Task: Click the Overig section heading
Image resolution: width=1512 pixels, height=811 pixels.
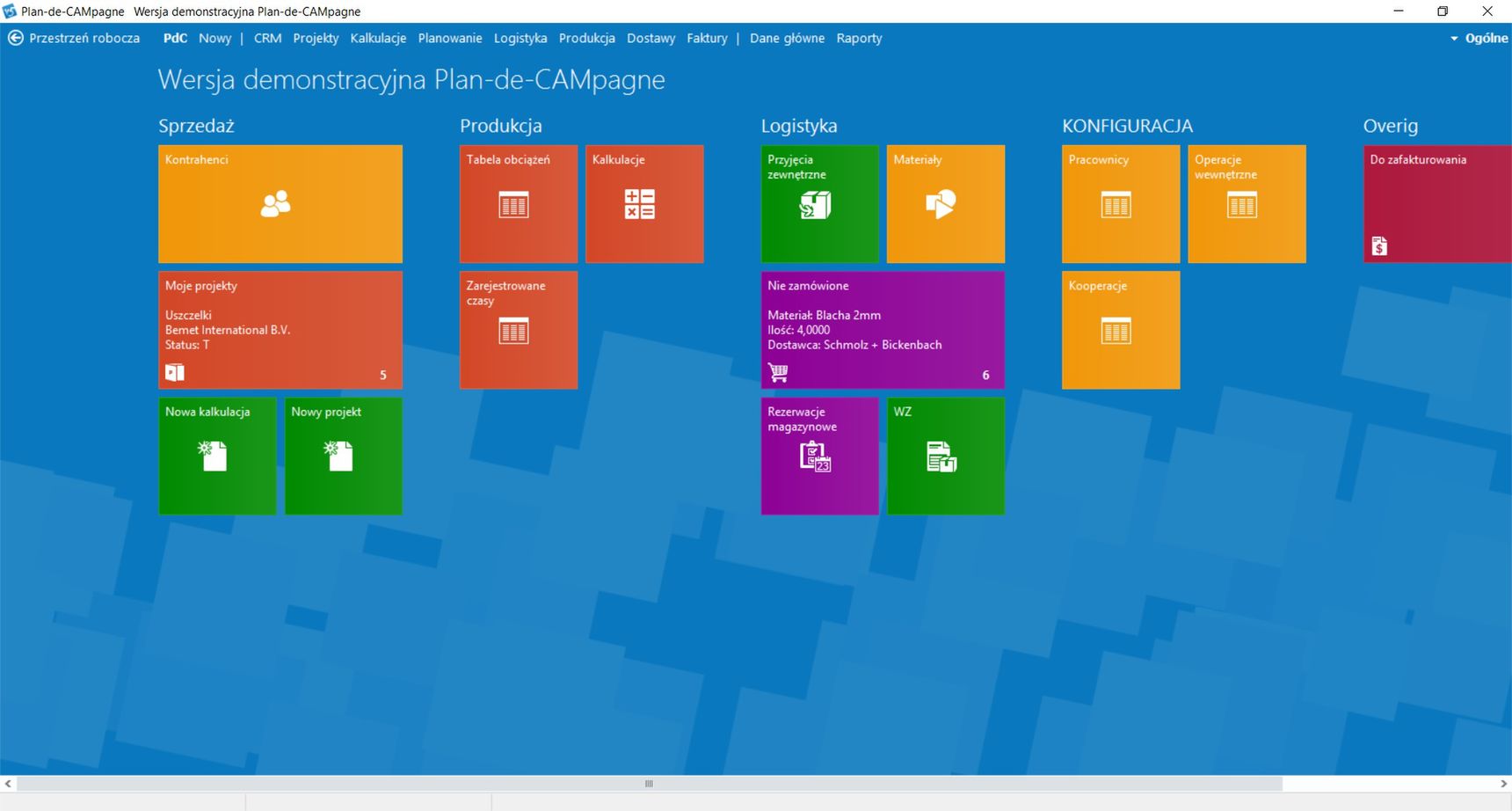Action: click(1391, 126)
